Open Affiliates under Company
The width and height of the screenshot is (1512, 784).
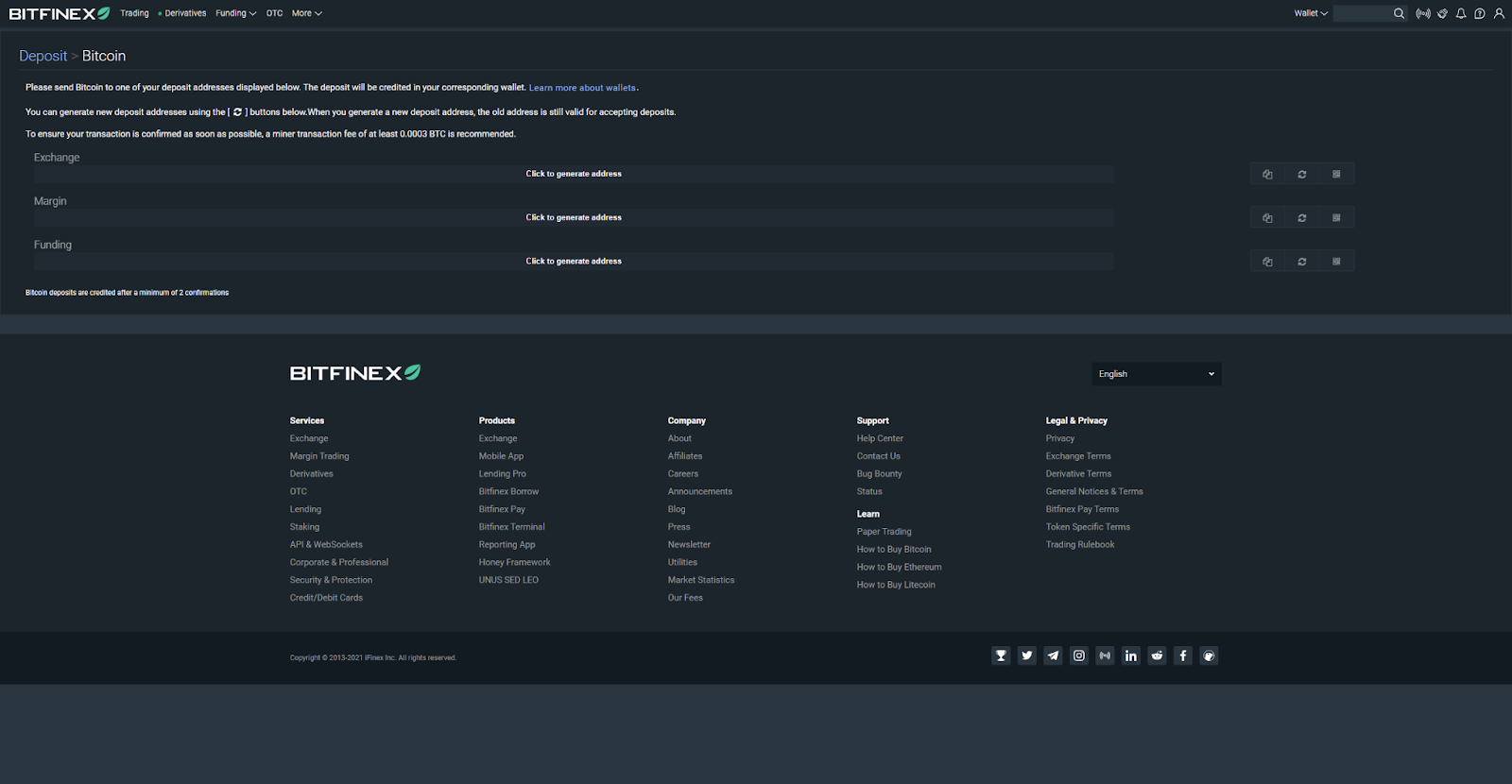tap(685, 456)
